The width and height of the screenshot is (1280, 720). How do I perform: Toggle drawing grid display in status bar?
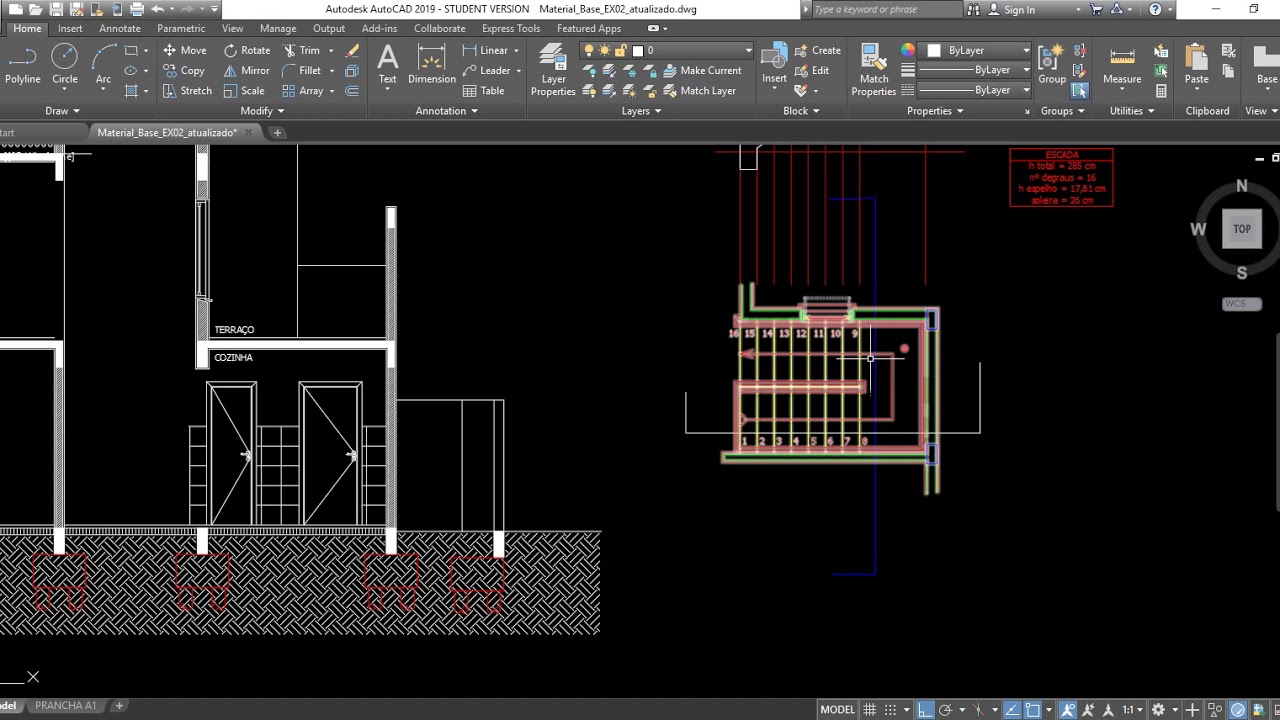click(870, 710)
